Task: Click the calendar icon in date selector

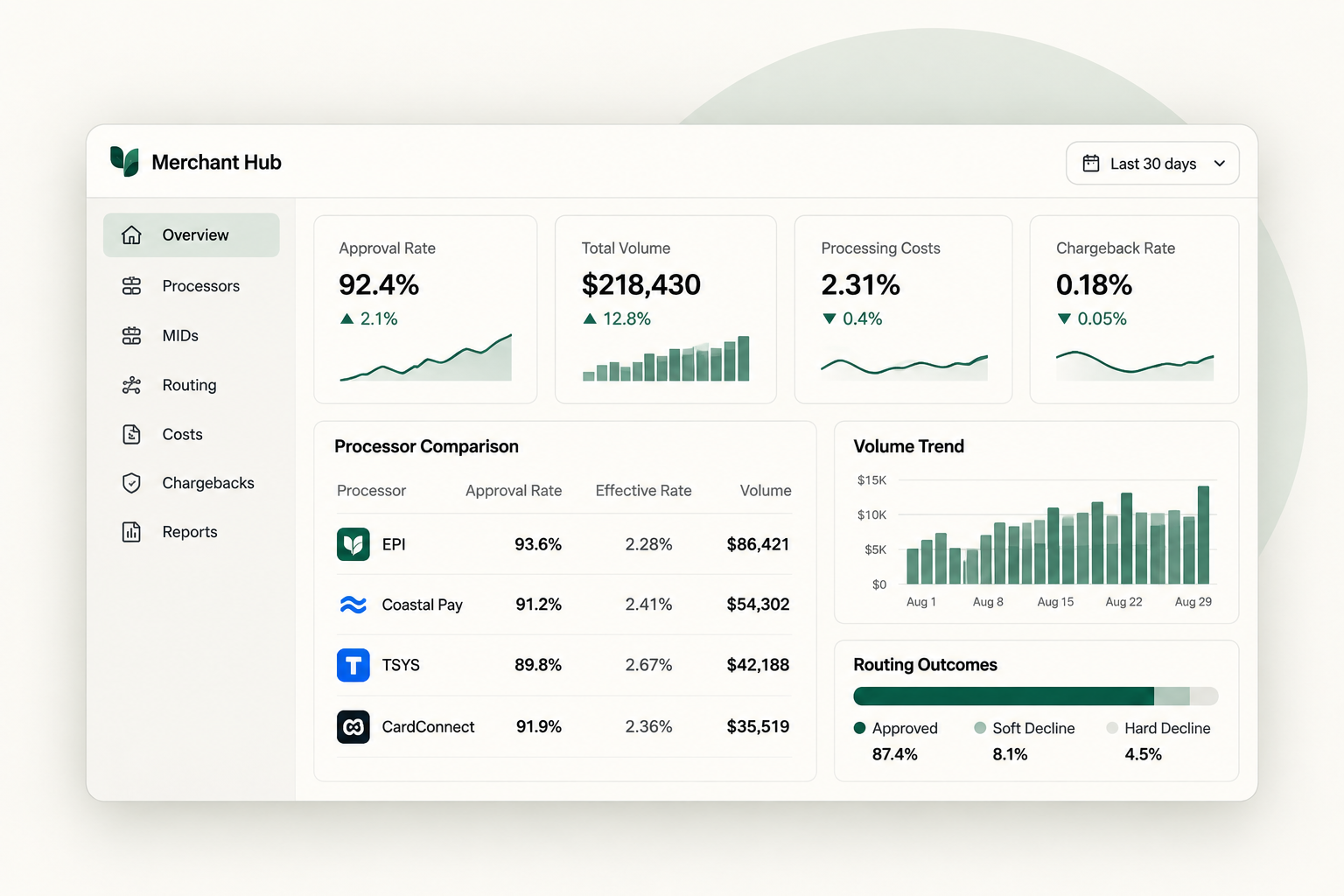Action: (1090, 164)
